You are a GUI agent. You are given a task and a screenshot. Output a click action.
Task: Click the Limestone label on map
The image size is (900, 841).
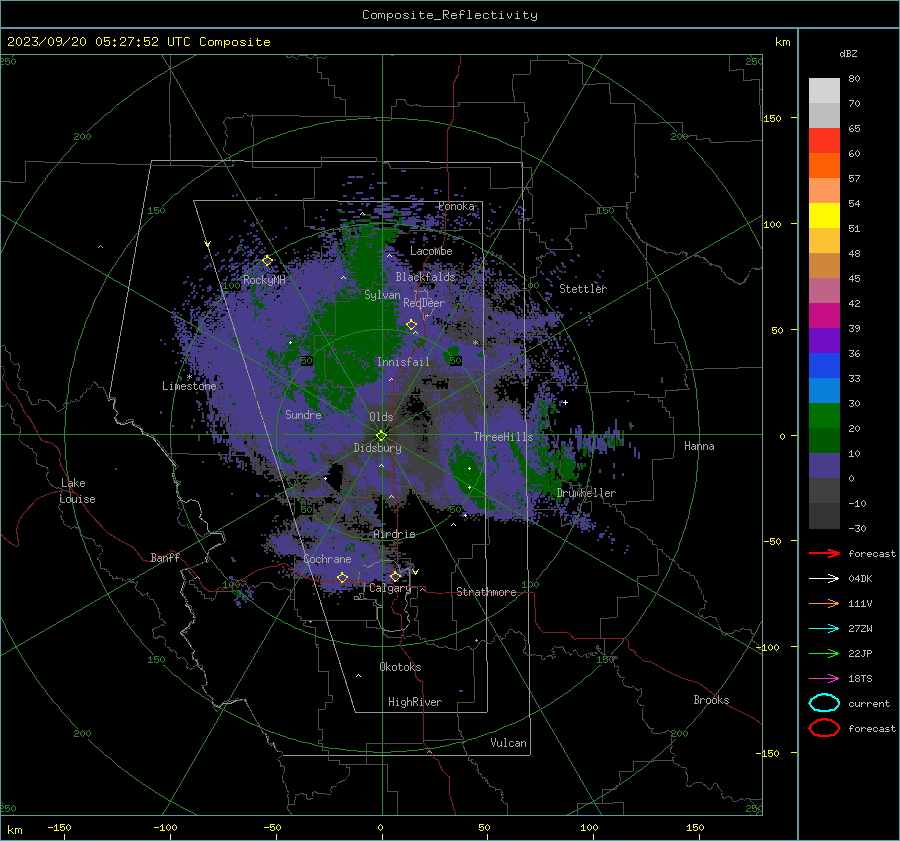coord(189,386)
